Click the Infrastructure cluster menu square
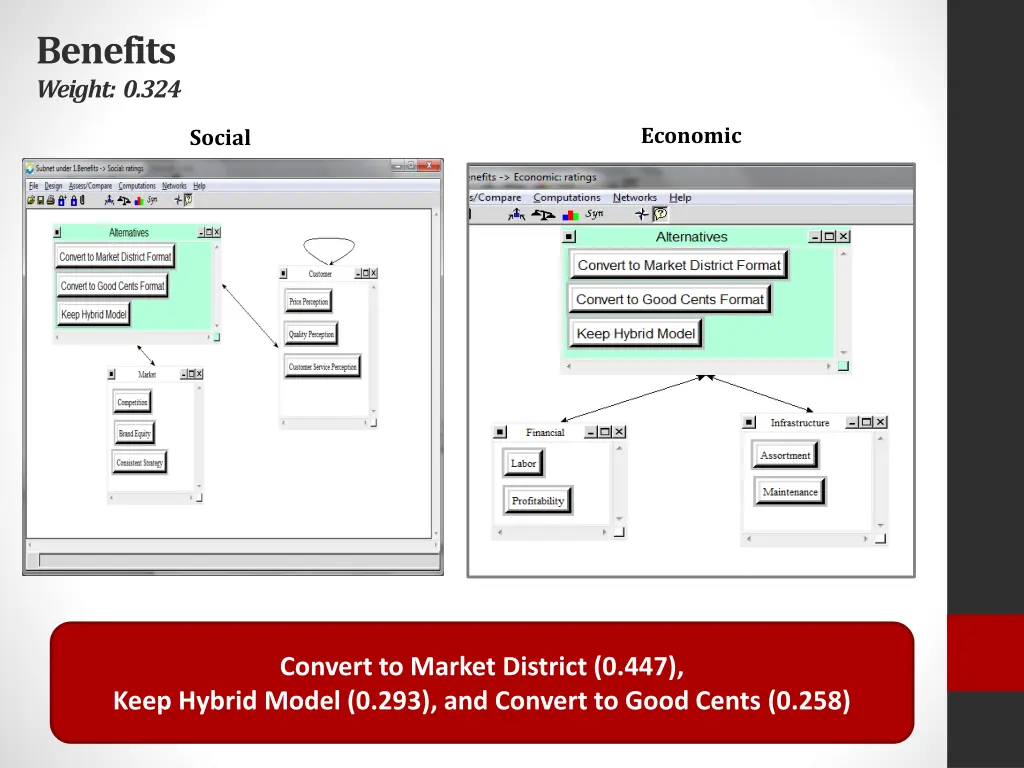This screenshot has height=768, width=1024. tap(749, 423)
